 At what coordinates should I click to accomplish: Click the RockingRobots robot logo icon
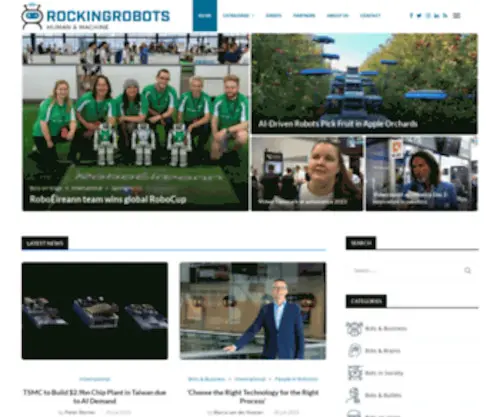32,16
